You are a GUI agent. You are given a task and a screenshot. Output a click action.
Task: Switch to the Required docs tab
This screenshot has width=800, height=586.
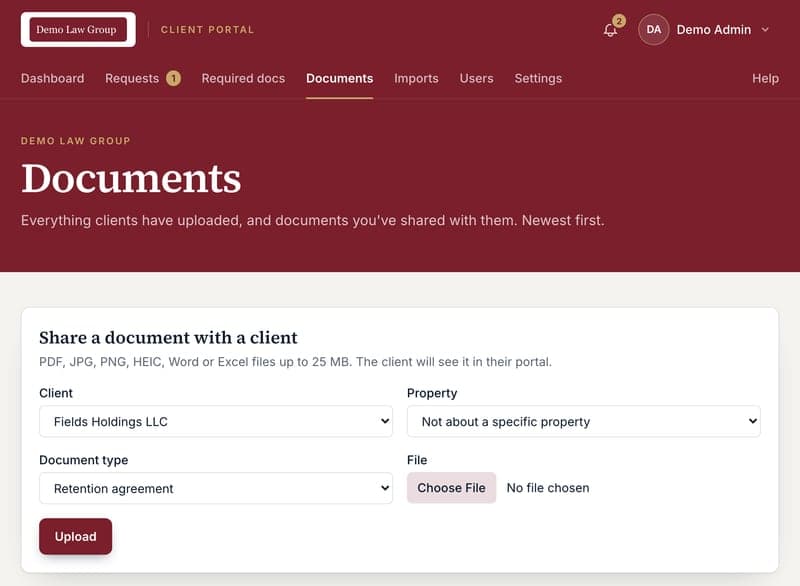(243, 79)
